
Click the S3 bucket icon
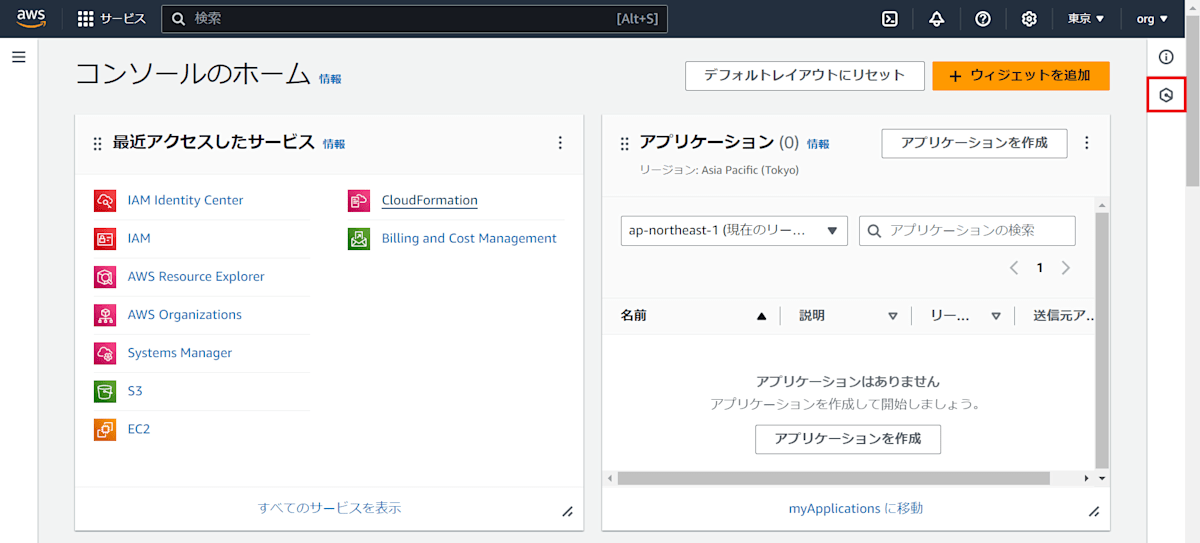pos(105,391)
